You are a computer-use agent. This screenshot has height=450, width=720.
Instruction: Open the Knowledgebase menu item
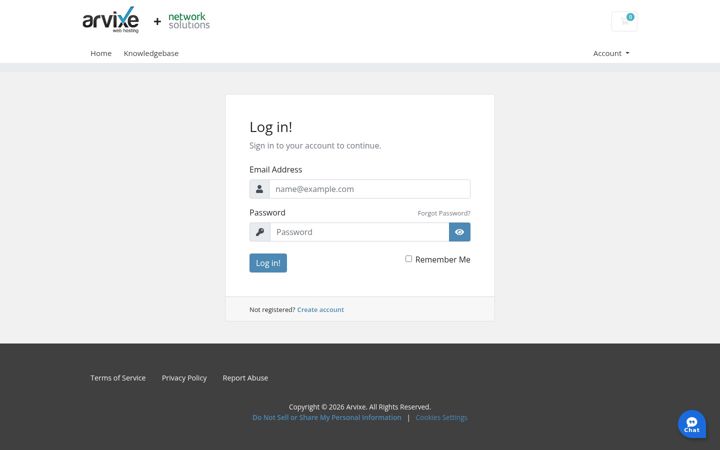pyautogui.click(x=151, y=53)
